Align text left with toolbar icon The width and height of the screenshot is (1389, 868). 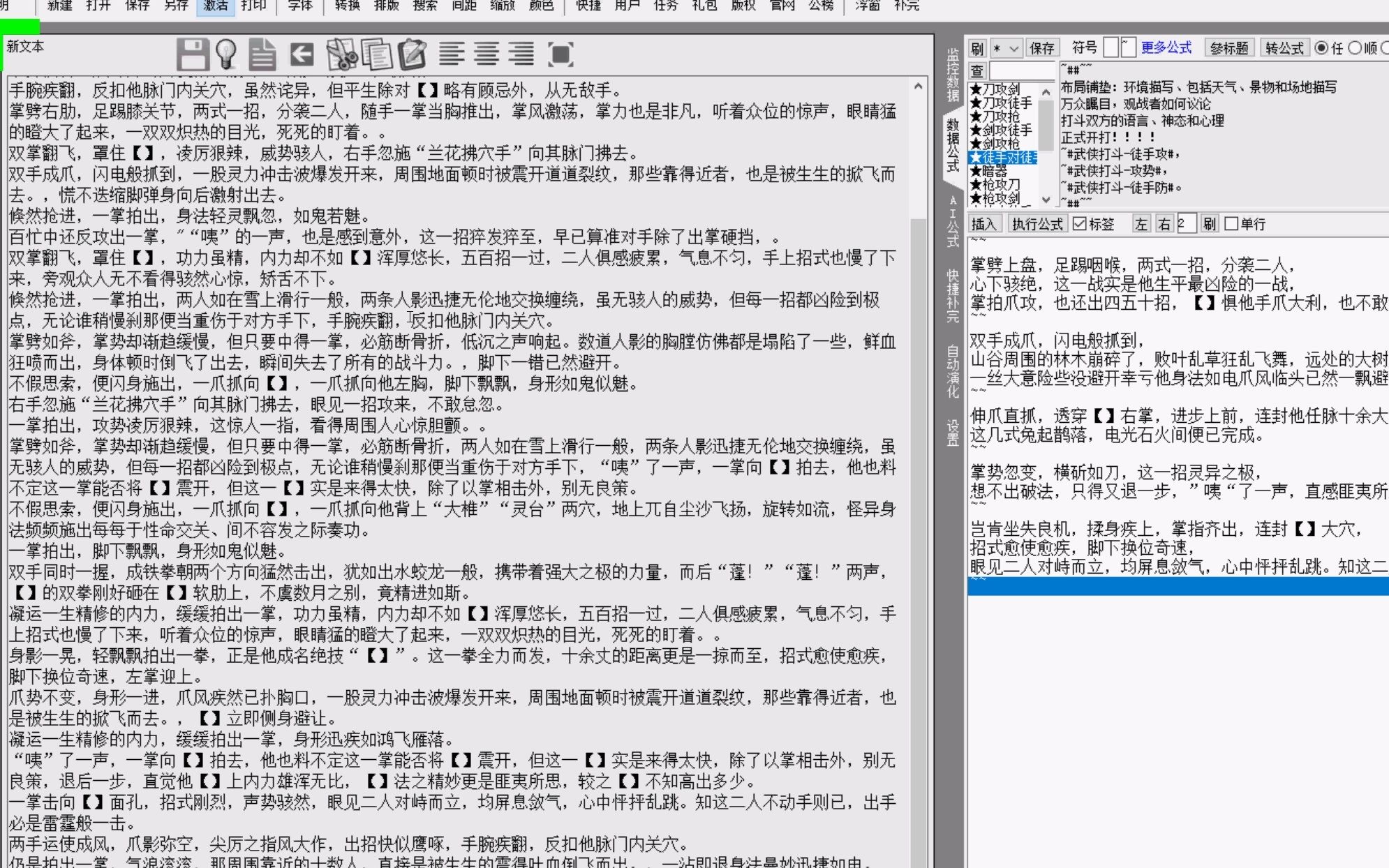pos(452,54)
